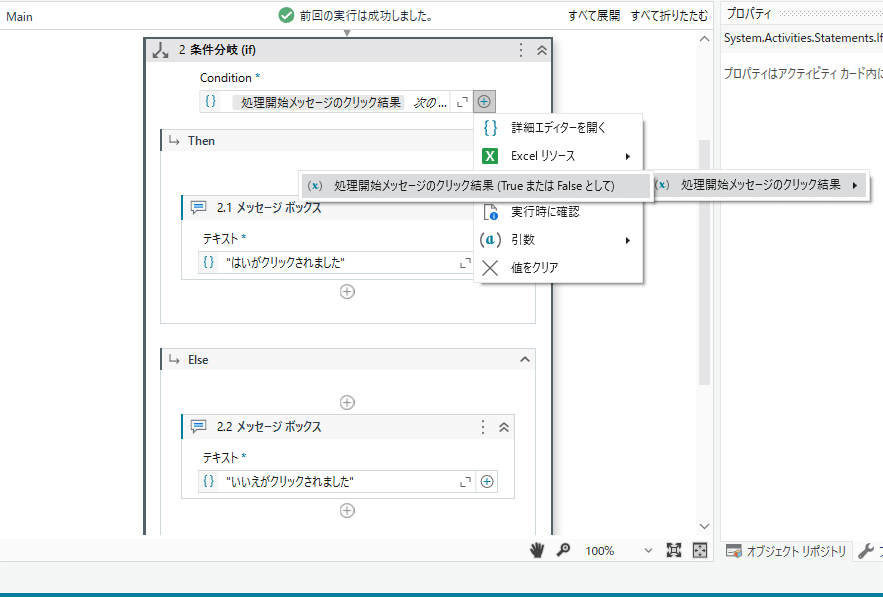Open the variable submenu 処理開始メッセージのクリック結果 with the arrow

[759, 185]
